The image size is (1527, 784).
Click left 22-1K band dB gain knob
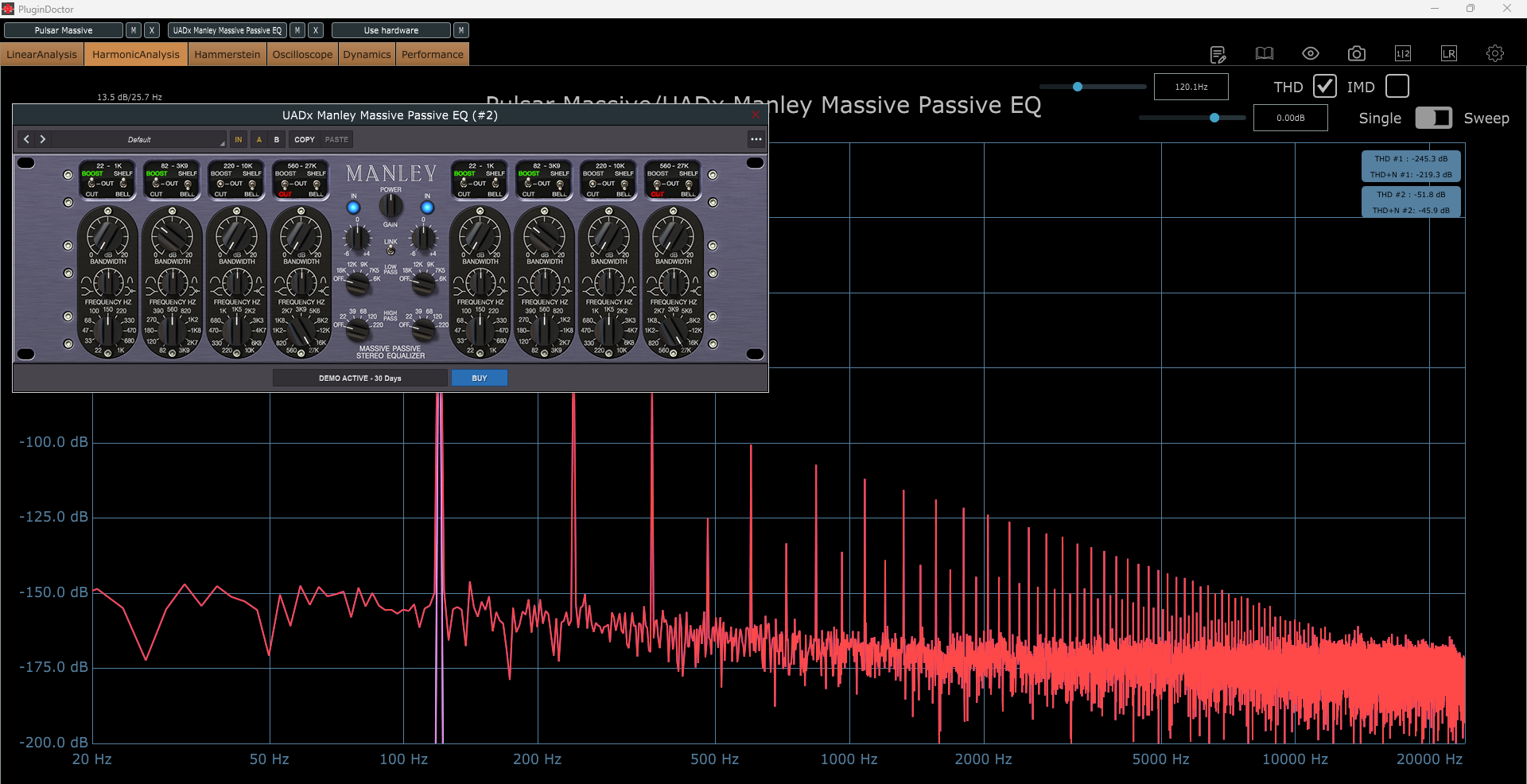(107, 236)
